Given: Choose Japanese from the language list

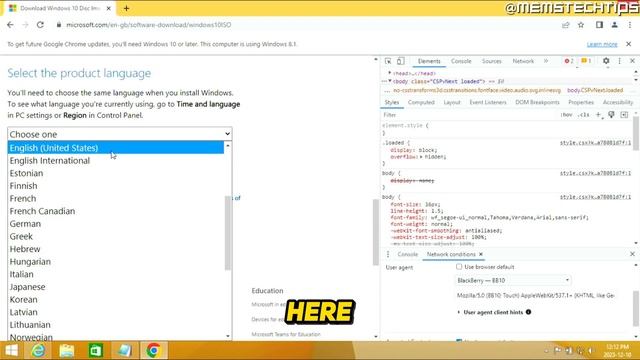Looking at the screenshot, I should pyautogui.click(x=116, y=287).
